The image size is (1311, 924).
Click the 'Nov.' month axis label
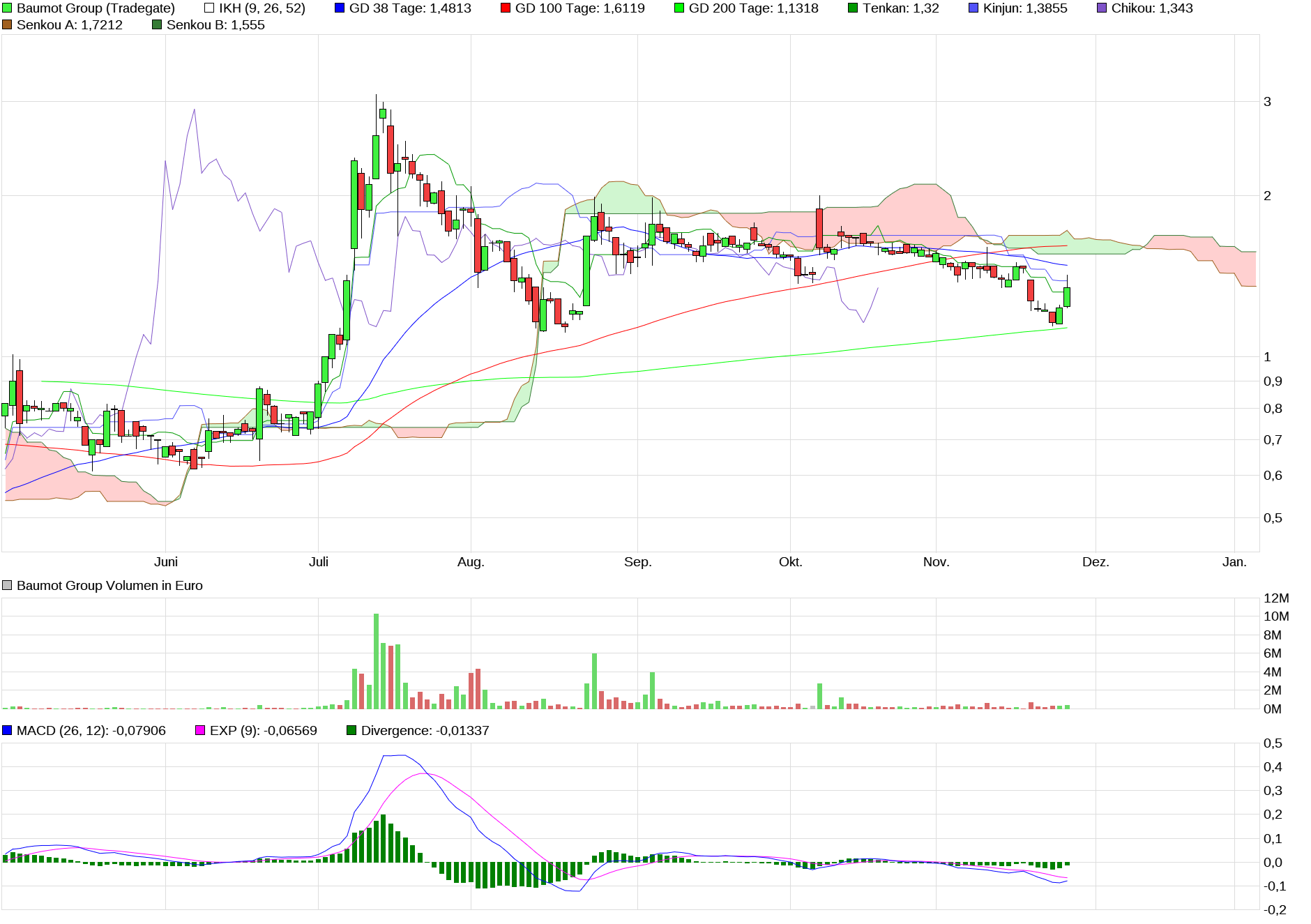936,562
